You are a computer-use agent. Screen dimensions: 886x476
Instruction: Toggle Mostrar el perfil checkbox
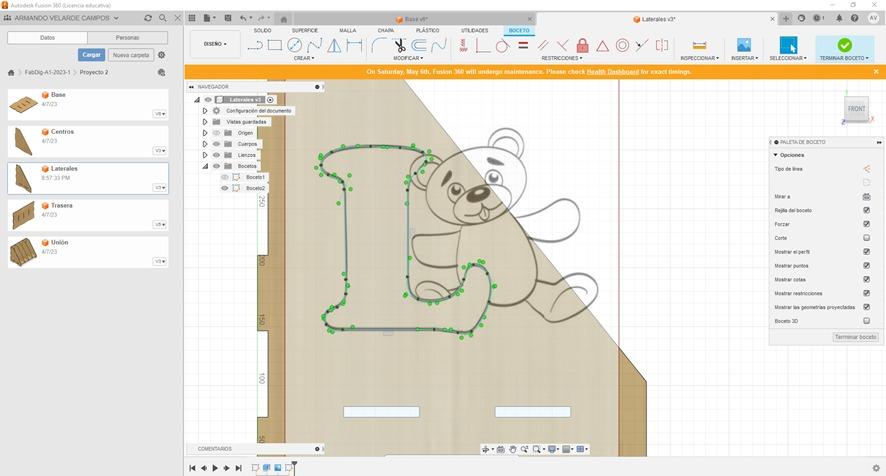click(x=866, y=252)
